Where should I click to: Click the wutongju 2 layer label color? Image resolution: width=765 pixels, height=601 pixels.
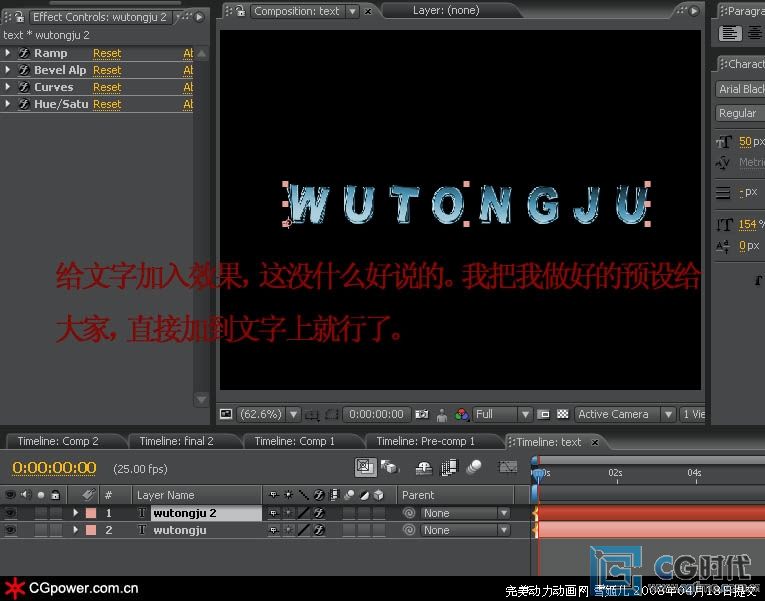click(x=91, y=513)
